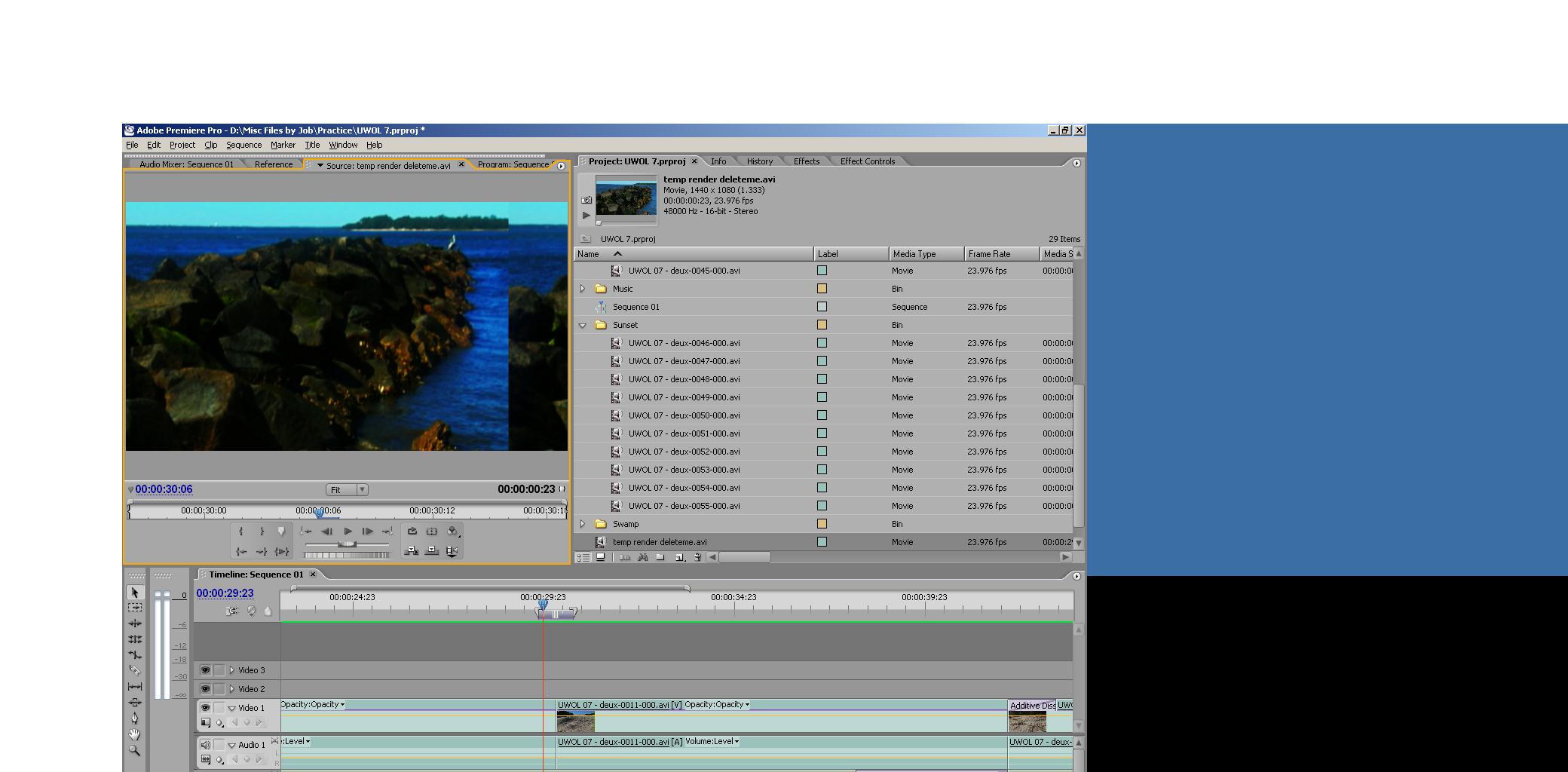The width and height of the screenshot is (1568, 772).
Task: Collapse the Sunset bin
Action: click(582, 326)
